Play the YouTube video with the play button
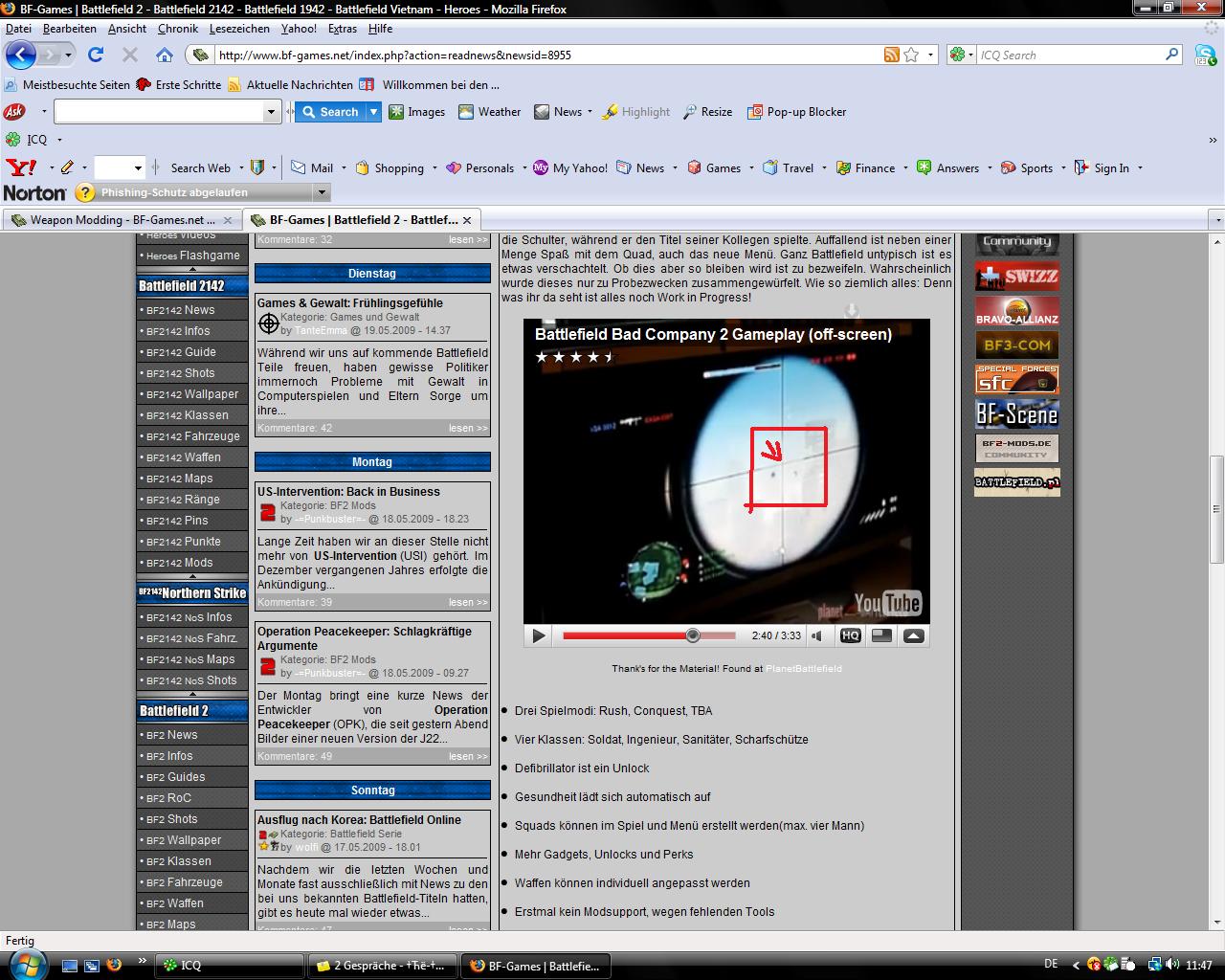This screenshot has height=980, width=1225. coord(539,635)
